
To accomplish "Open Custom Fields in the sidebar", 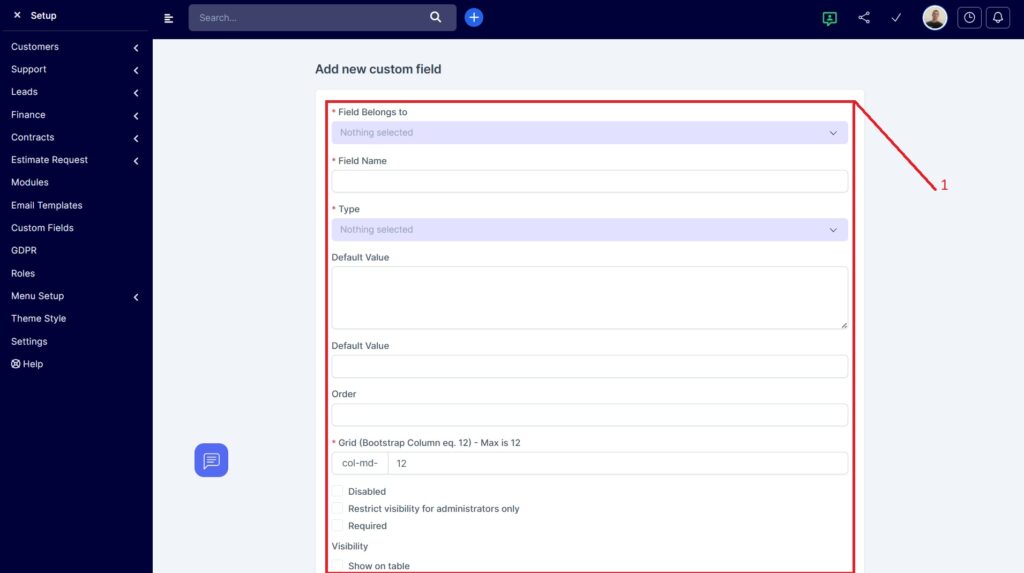I will click(x=42, y=228).
